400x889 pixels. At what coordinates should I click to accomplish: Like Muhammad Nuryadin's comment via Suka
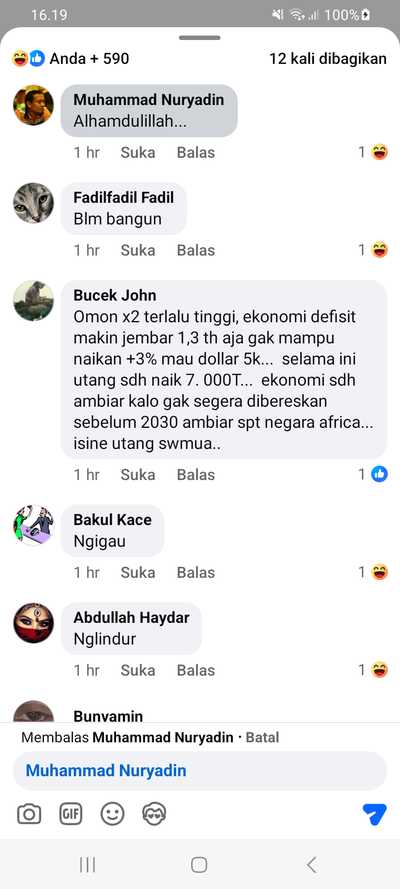(x=138, y=153)
